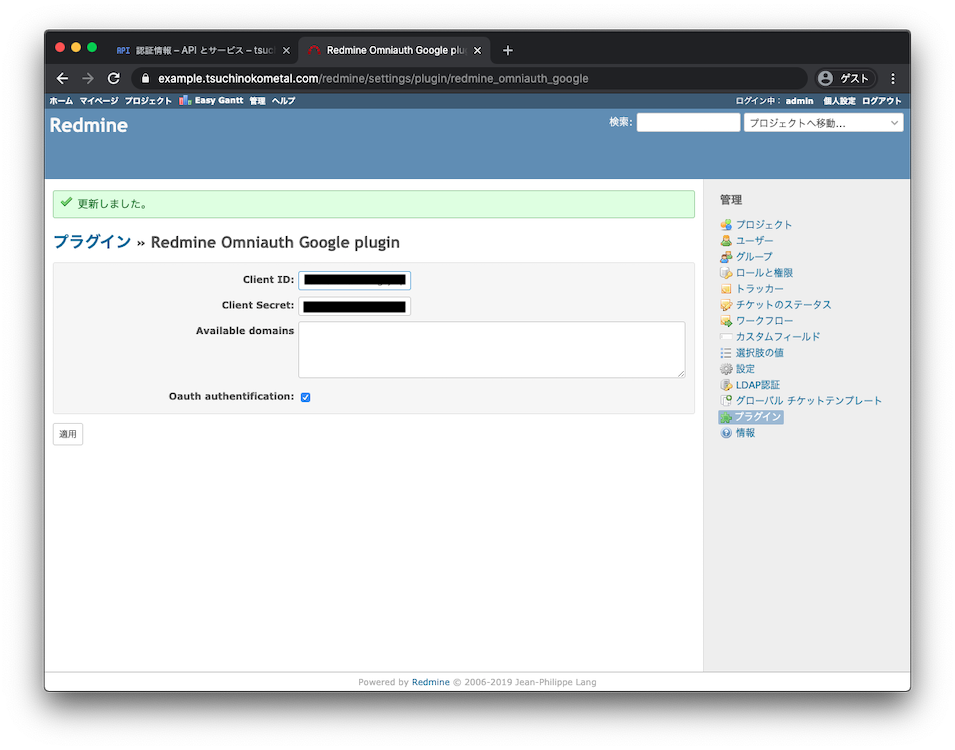
Task: Click the トラッカー sidebar icon
Action: tap(725, 289)
